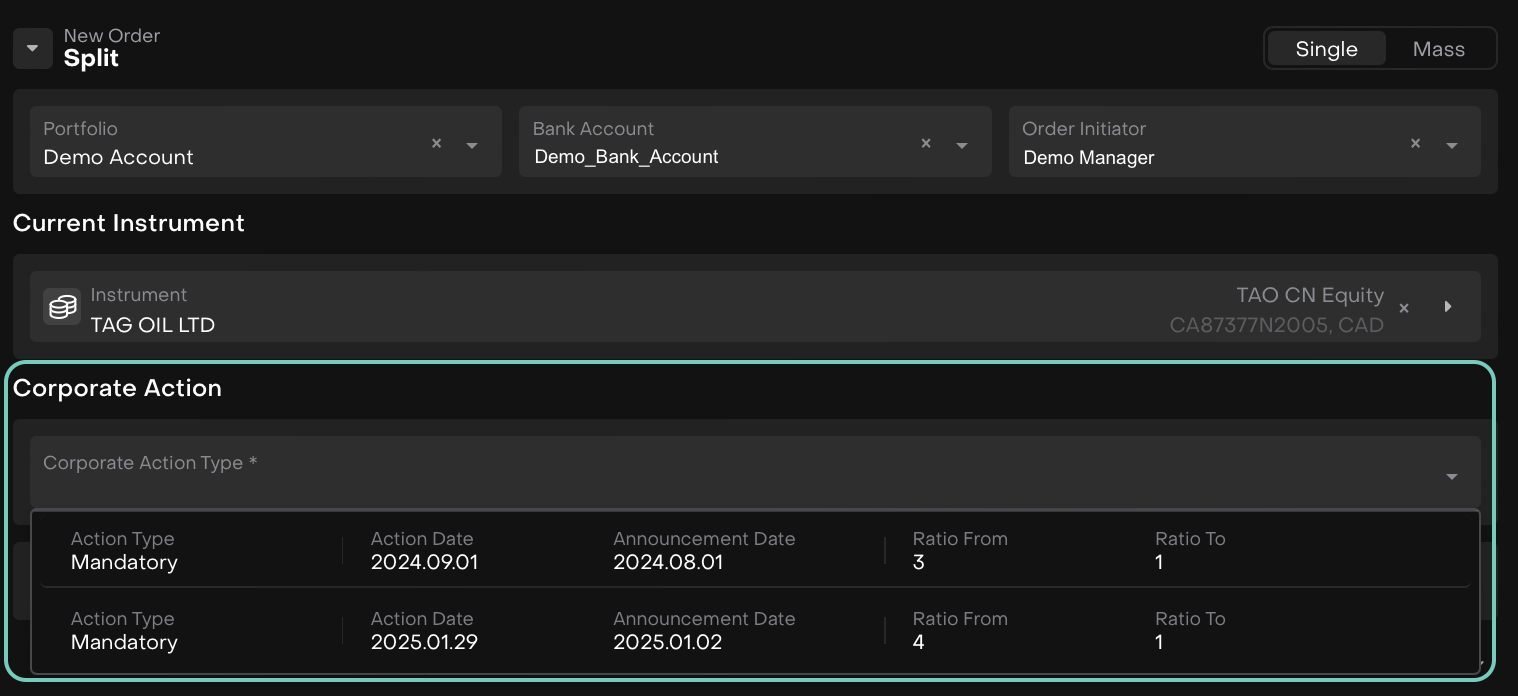
Task: Clear the Order Initiator Demo Manager value
Action: click(1415, 144)
